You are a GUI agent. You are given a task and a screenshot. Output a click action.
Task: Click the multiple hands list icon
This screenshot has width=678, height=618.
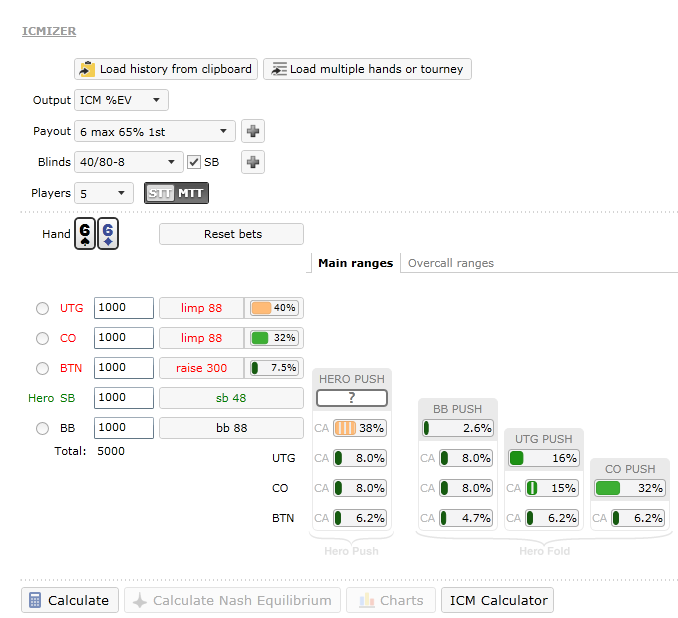[279, 69]
